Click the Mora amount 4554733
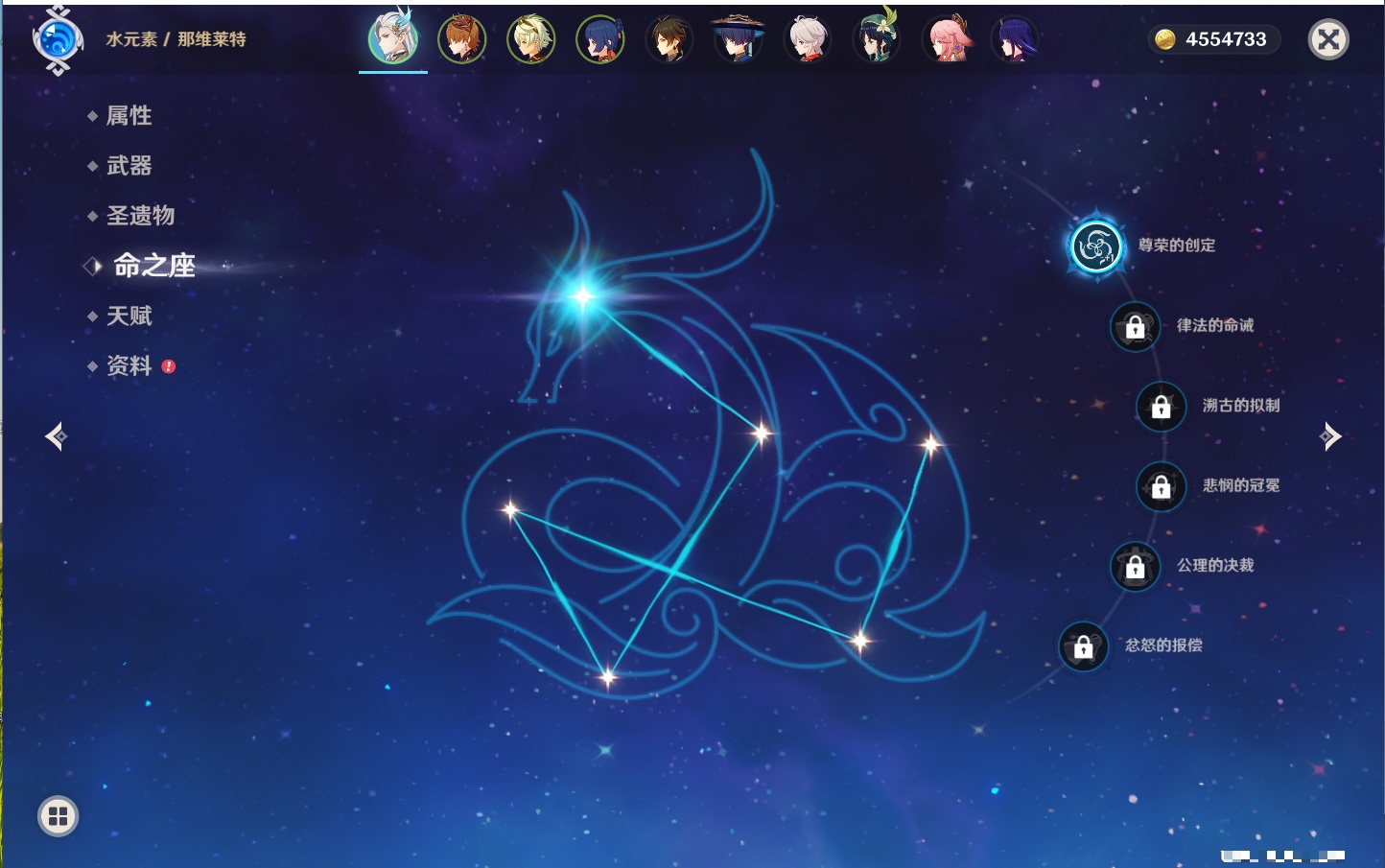The height and width of the screenshot is (868, 1385). tap(1226, 39)
